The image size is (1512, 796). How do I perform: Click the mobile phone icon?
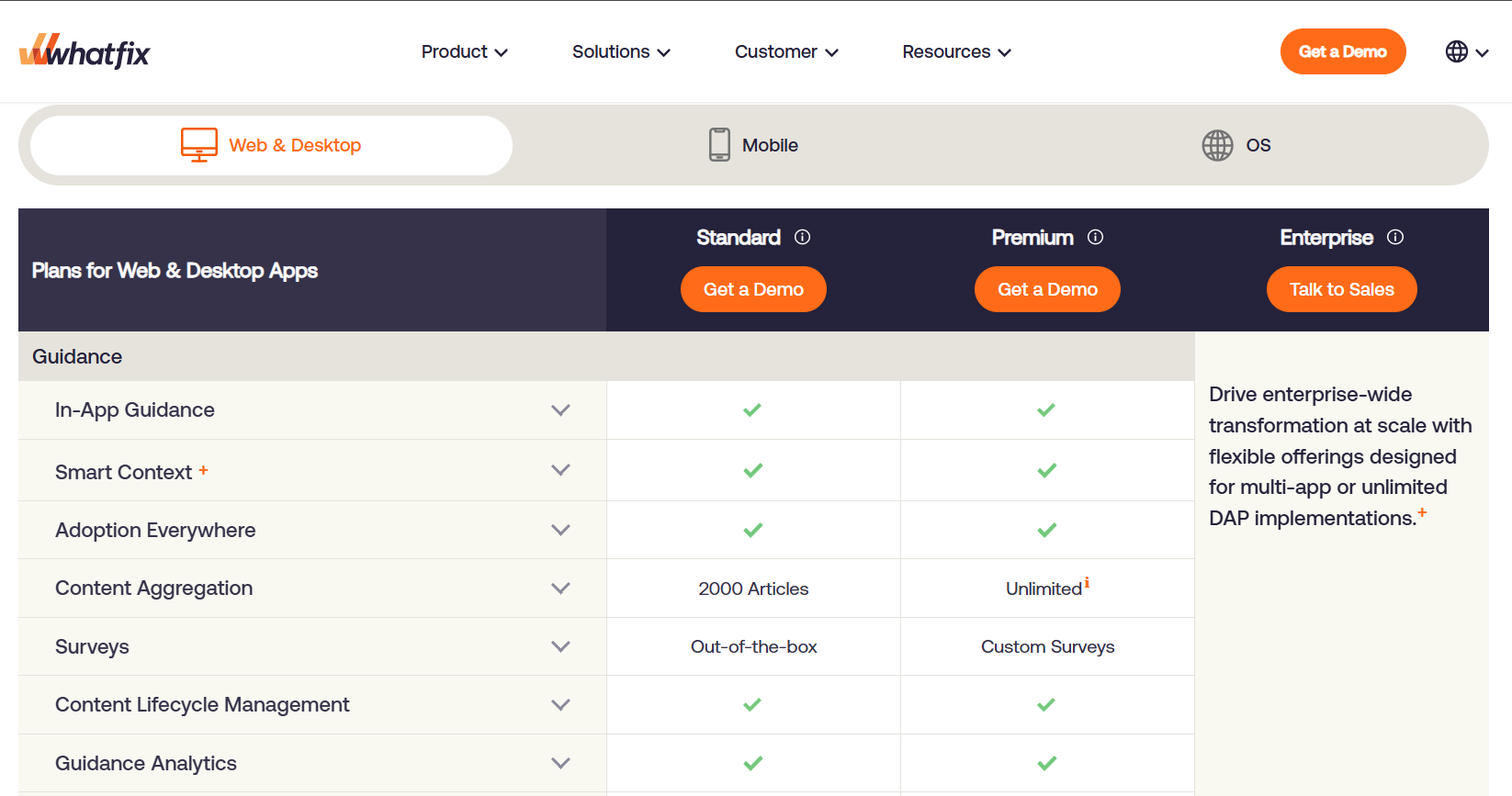(x=720, y=145)
